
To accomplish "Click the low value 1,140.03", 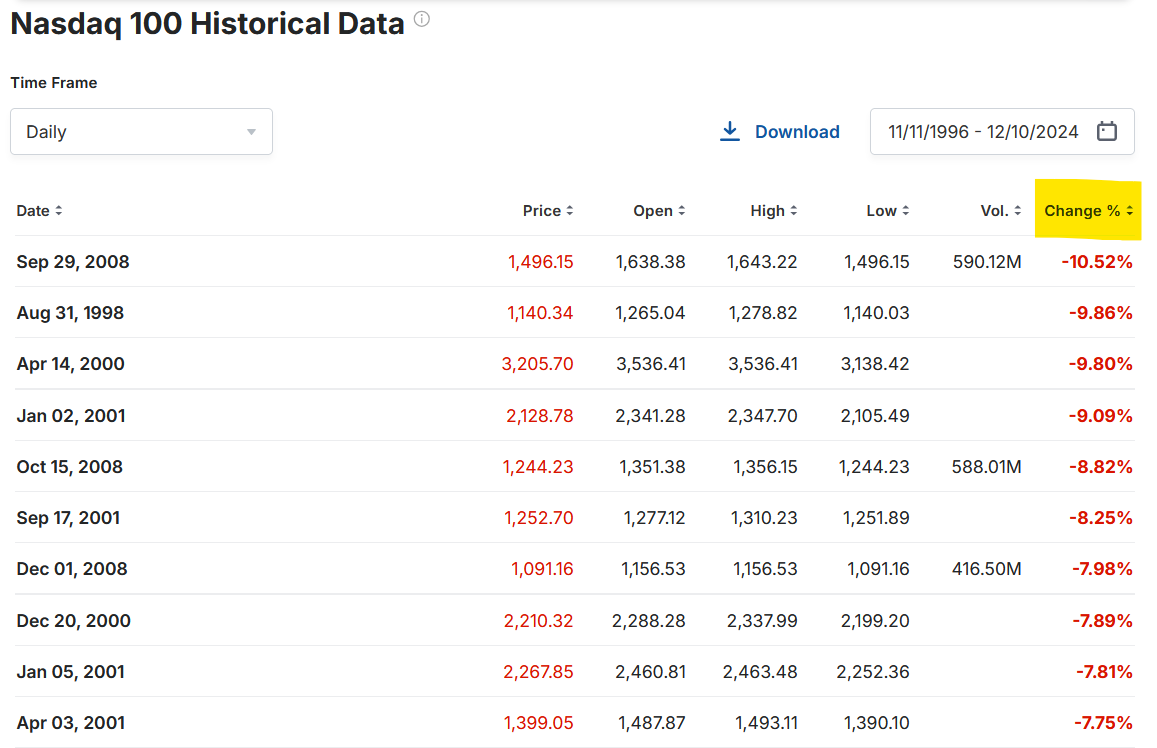I will [876, 313].
